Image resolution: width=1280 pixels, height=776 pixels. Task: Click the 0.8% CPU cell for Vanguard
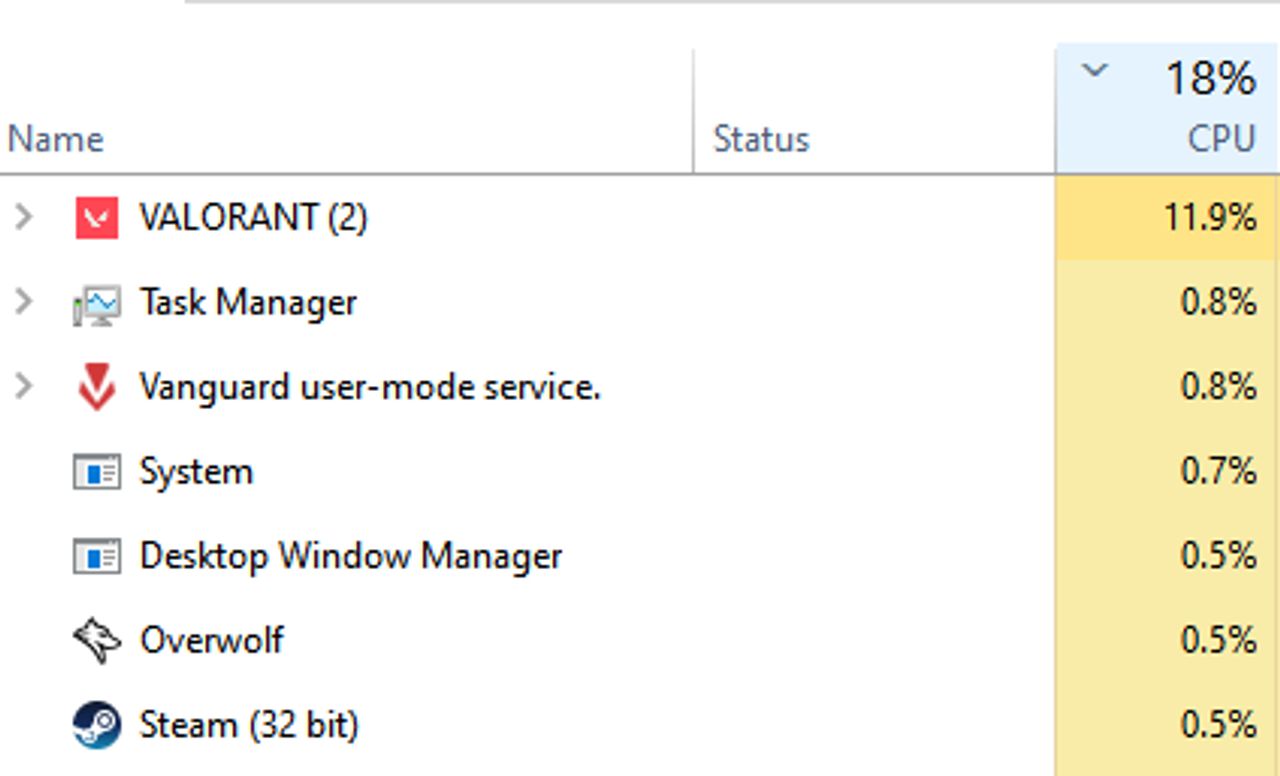coord(1168,386)
